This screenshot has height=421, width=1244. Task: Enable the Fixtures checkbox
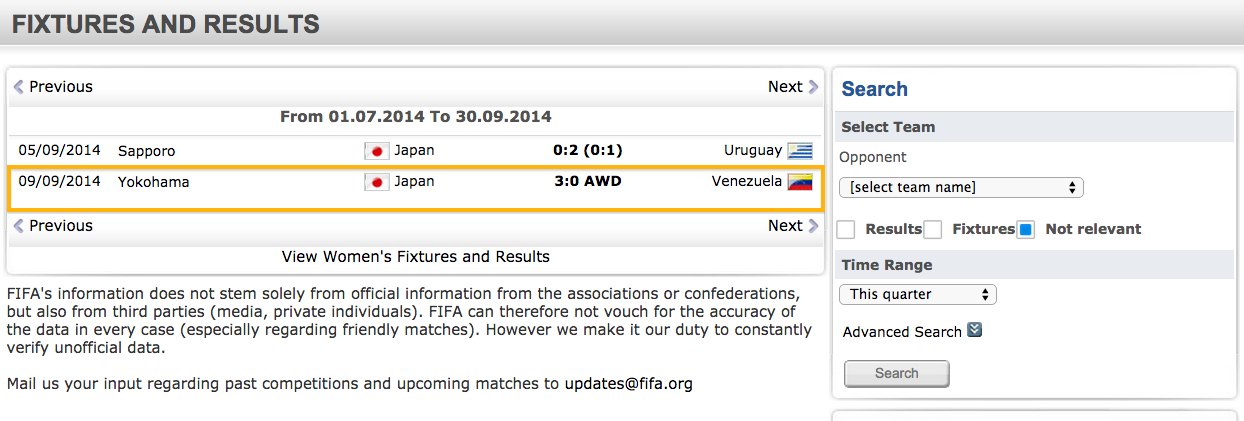click(x=933, y=230)
